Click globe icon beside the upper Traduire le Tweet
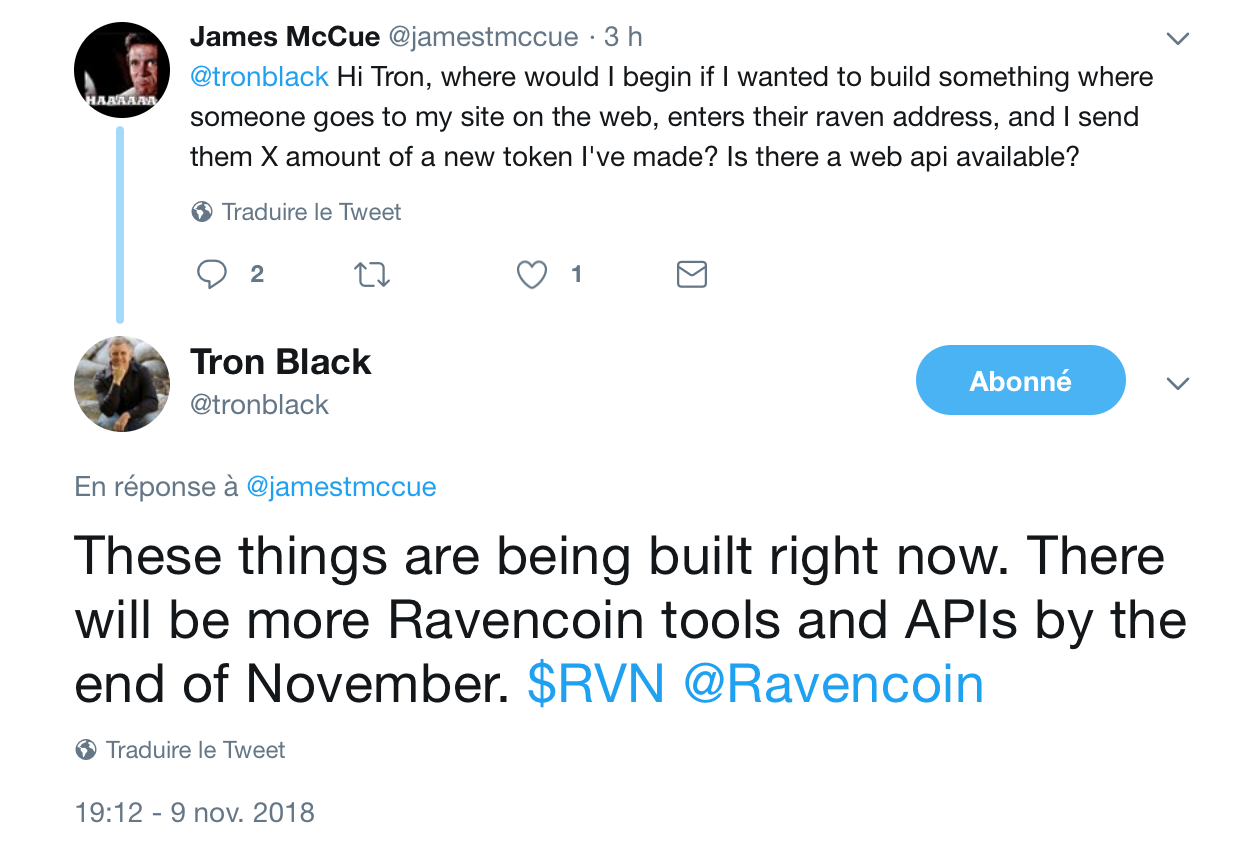Viewport: 1244px width, 856px height. click(201, 212)
